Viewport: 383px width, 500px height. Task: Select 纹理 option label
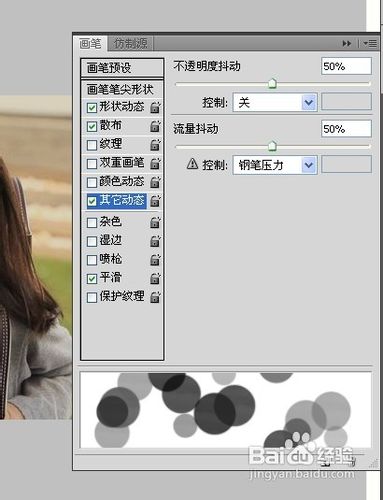[110, 144]
